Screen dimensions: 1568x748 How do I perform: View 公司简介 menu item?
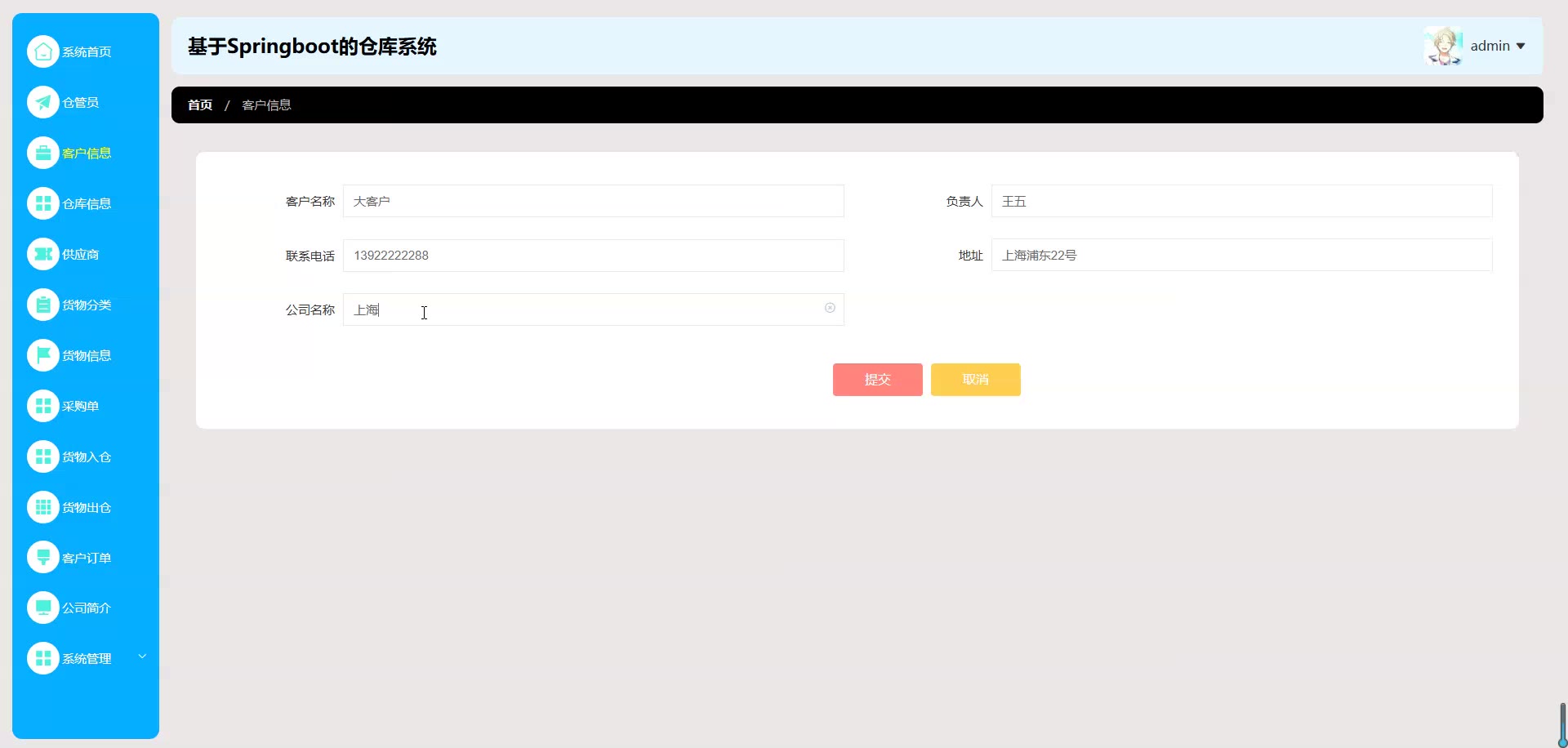(x=87, y=608)
